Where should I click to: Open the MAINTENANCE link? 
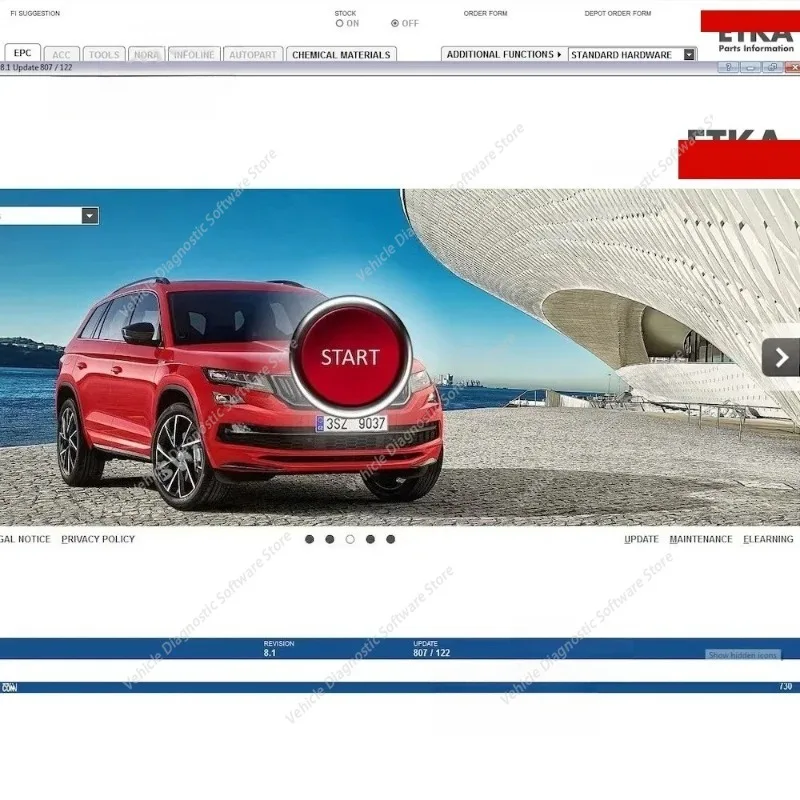[701, 538]
